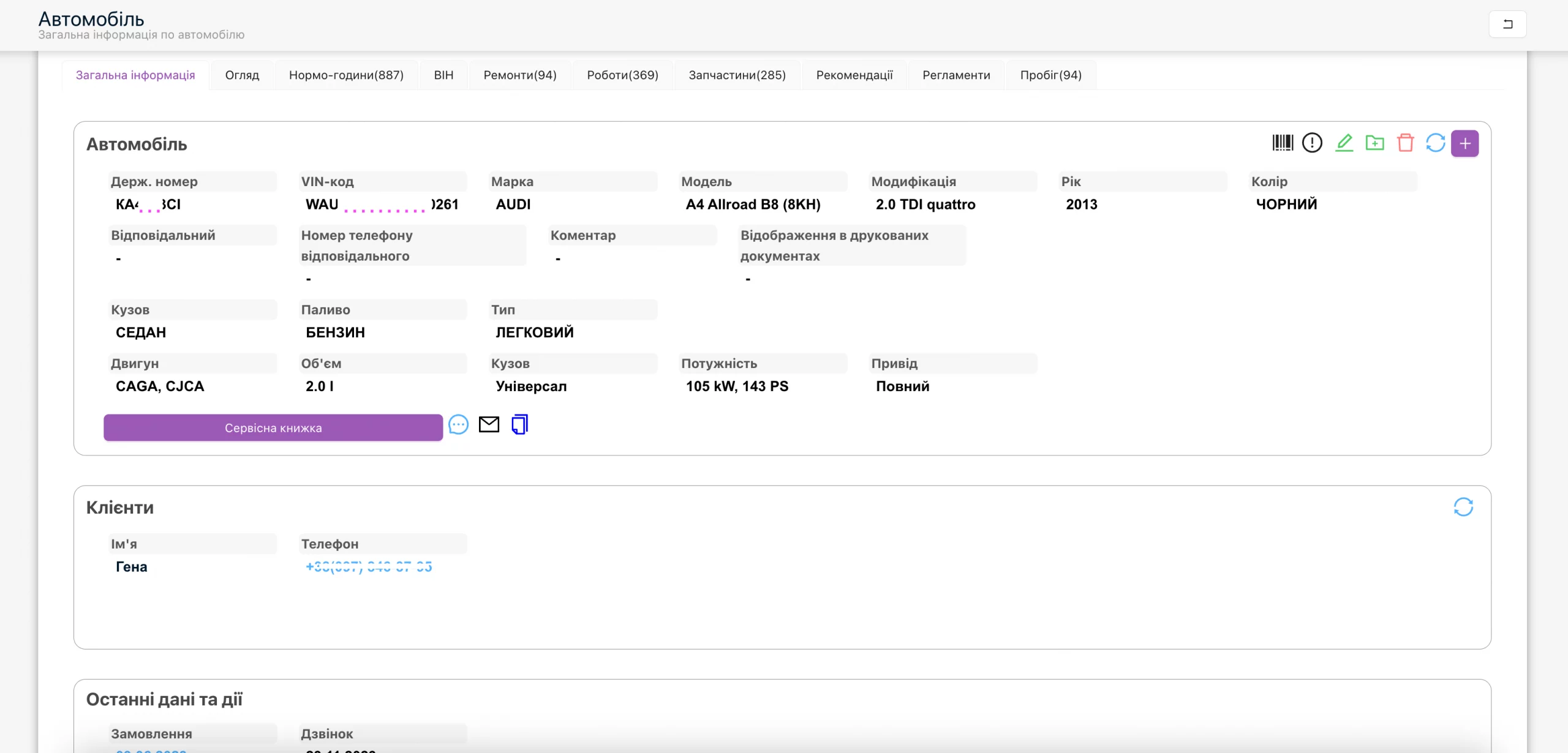Click the Марка value AUDI

(513, 204)
